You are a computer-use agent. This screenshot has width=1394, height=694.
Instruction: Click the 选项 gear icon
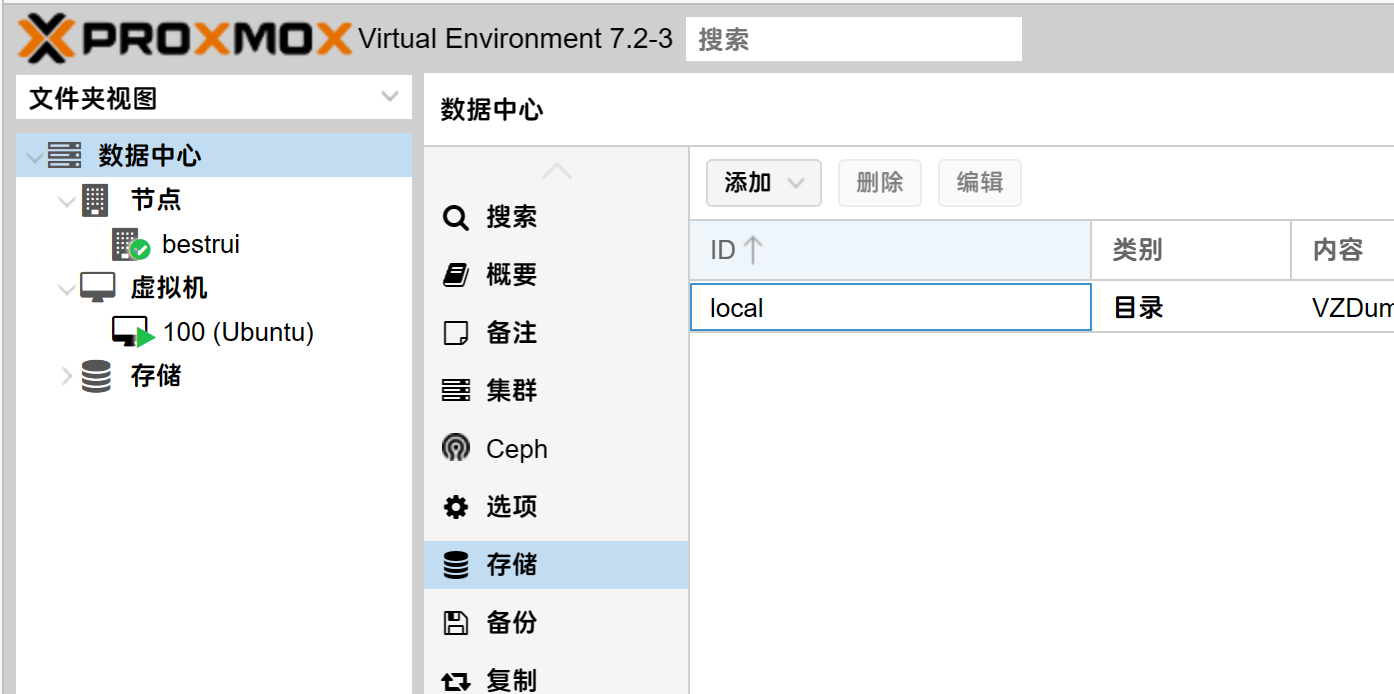456,507
